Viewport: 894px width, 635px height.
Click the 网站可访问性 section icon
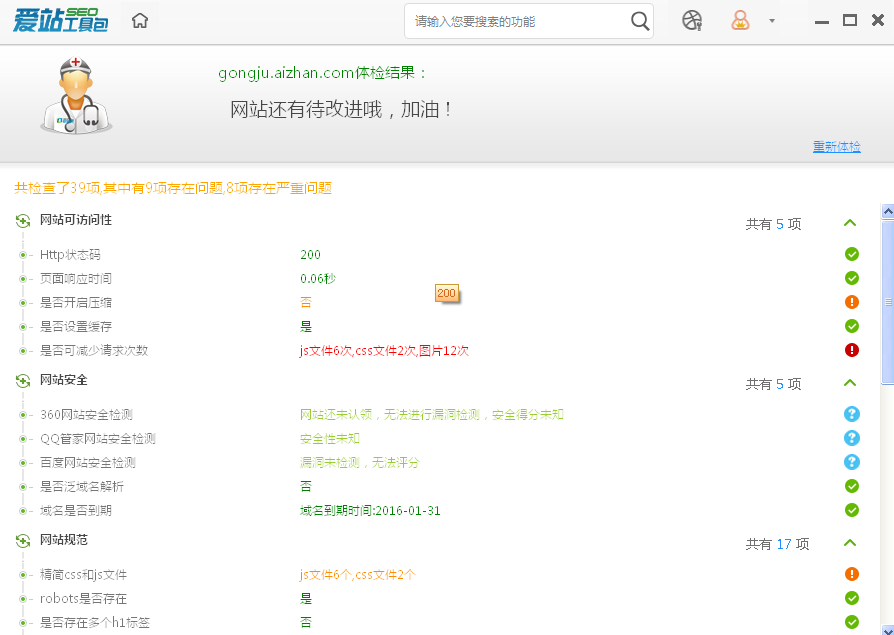coord(24,219)
